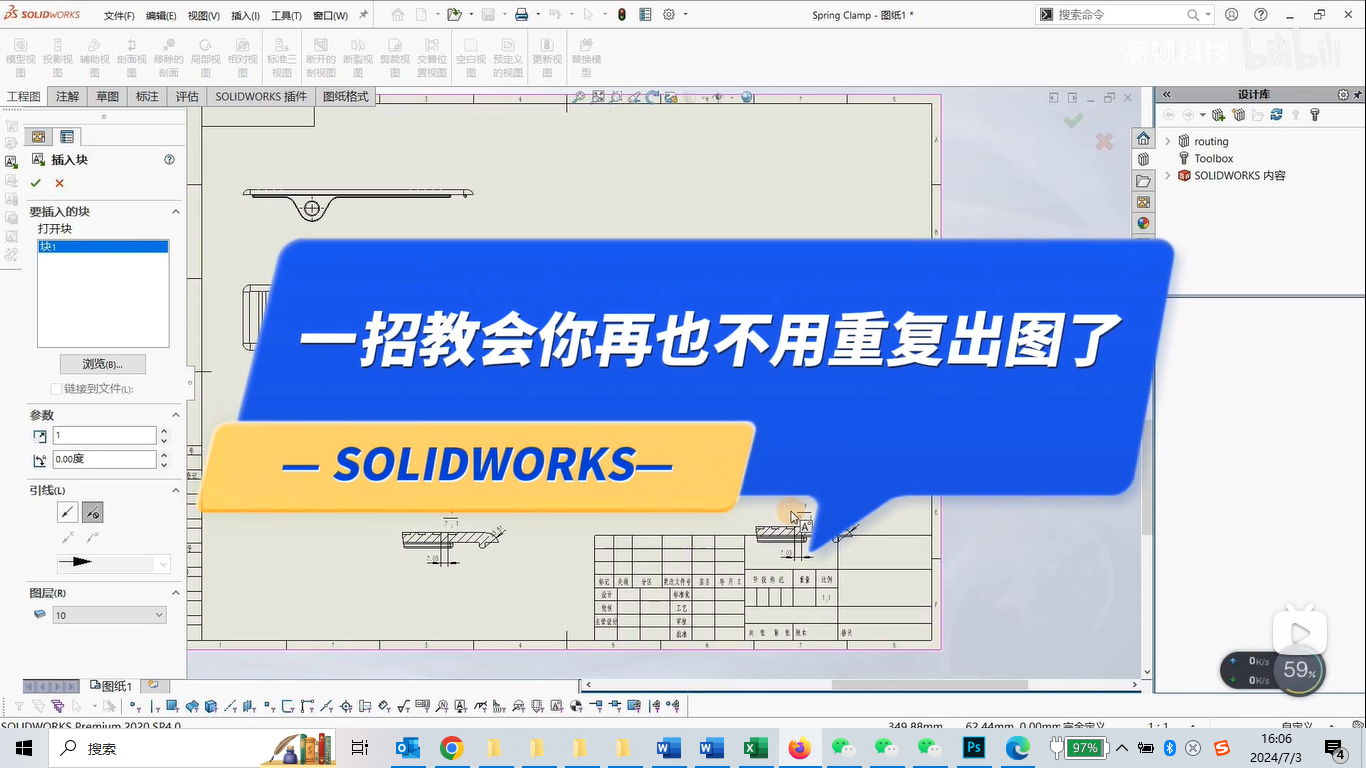Click the add to library icon

point(1219,115)
